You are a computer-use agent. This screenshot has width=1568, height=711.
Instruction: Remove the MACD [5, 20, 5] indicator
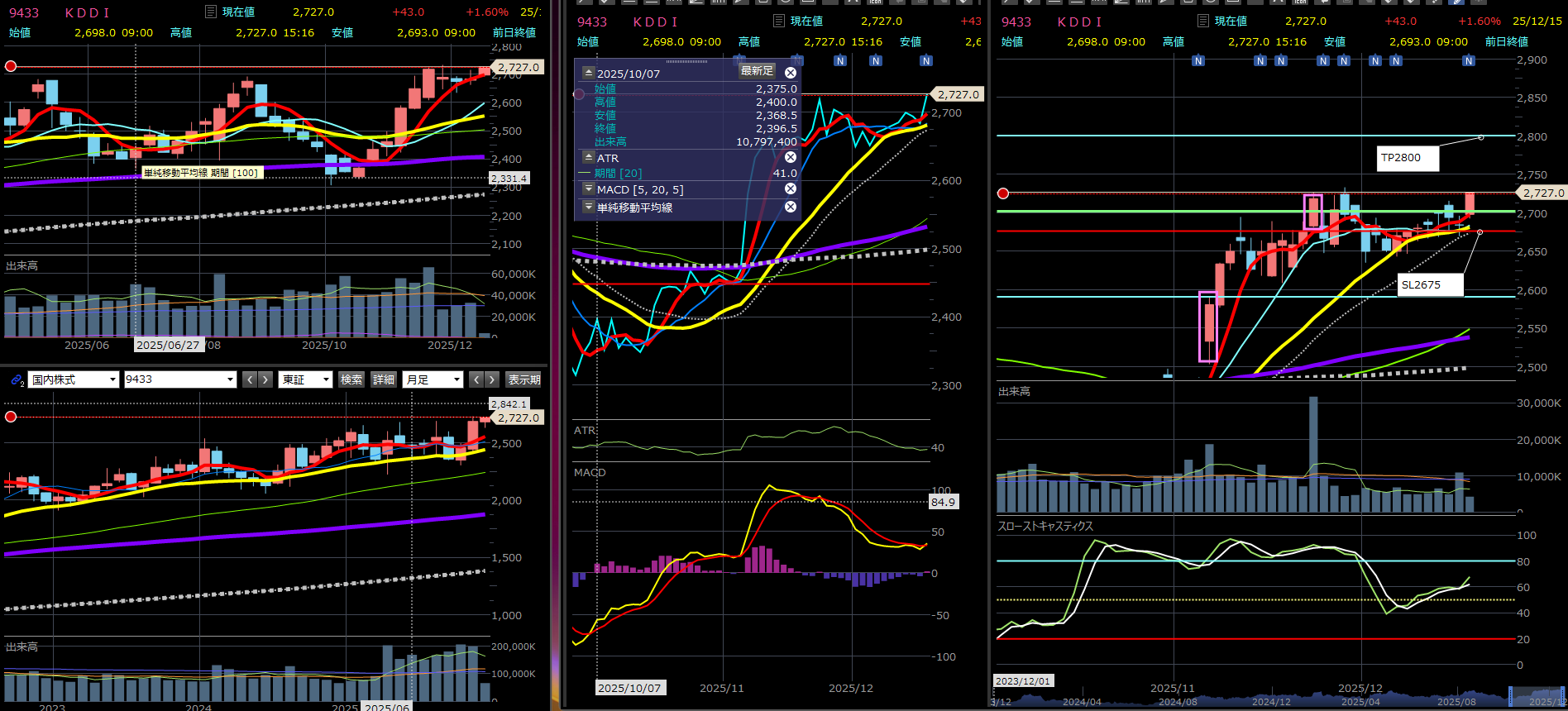pyautogui.click(x=791, y=189)
